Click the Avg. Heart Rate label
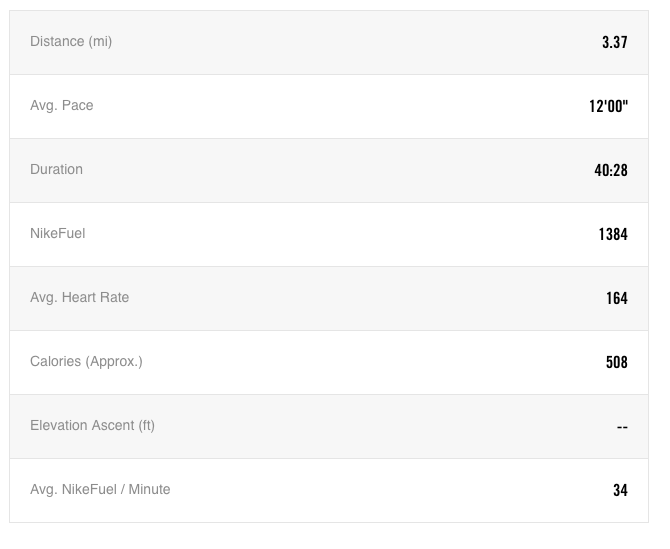Image resolution: width=670 pixels, height=549 pixels. 79,298
